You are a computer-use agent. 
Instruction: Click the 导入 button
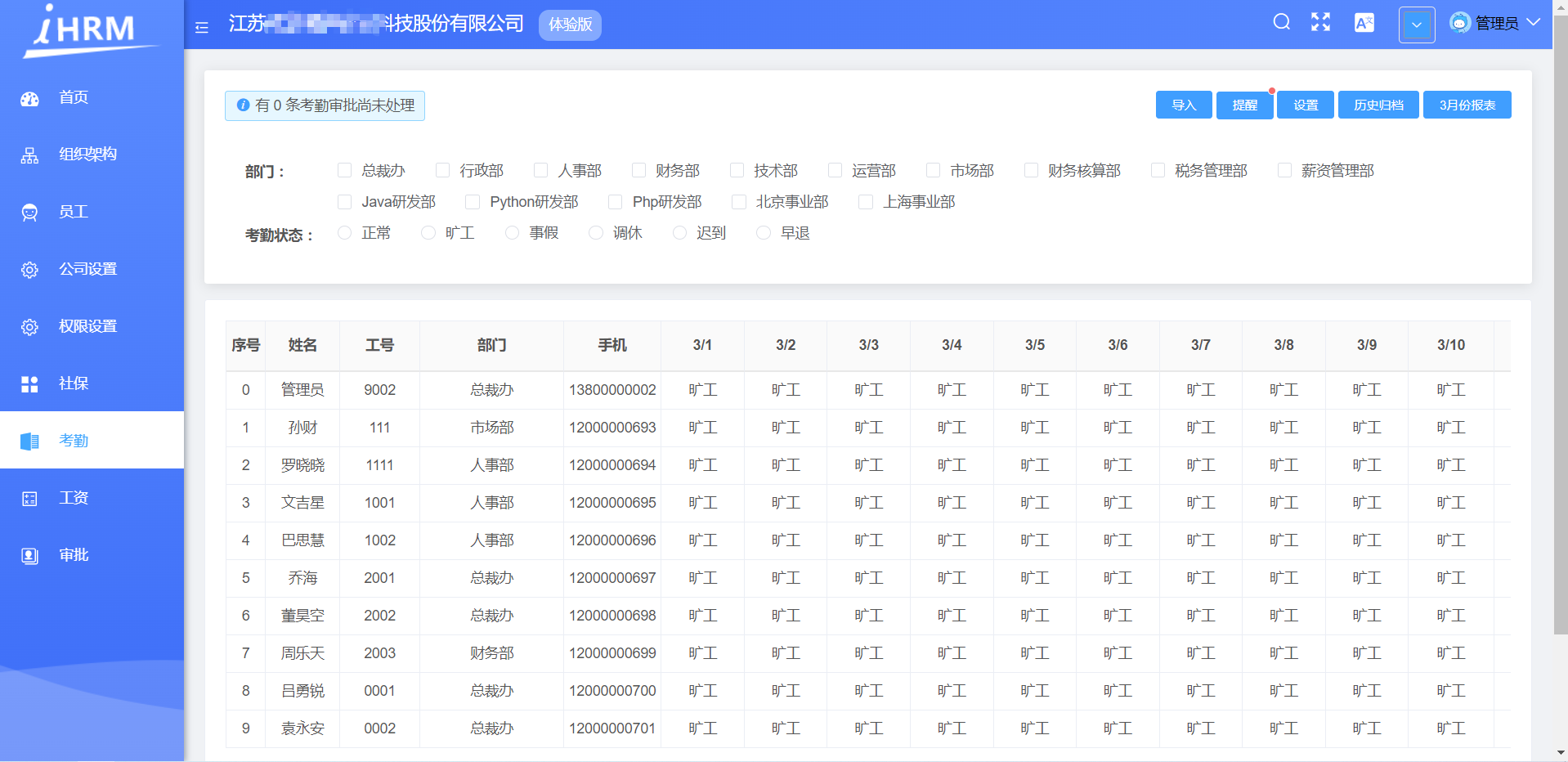click(x=1184, y=105)
